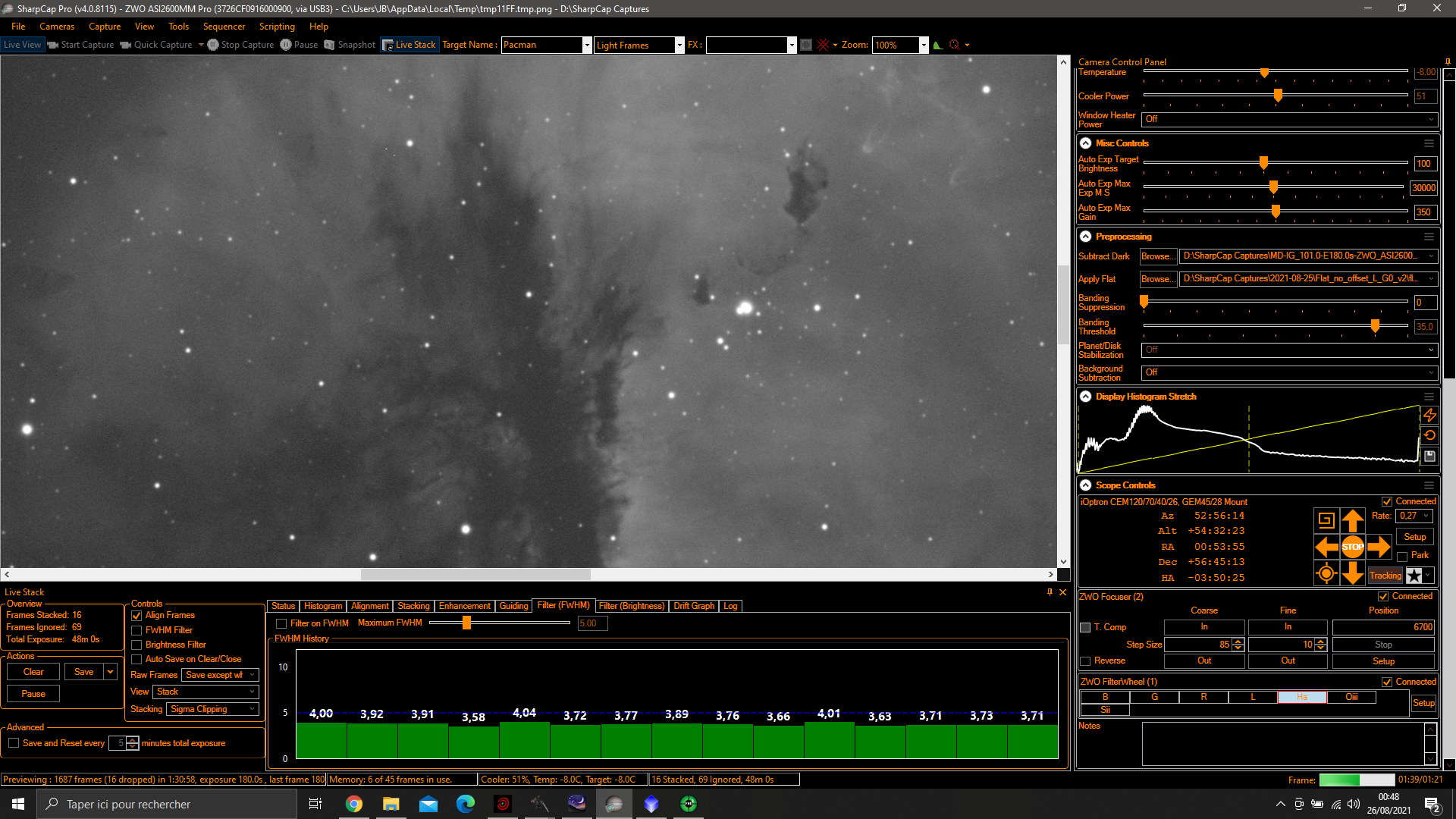The width and height of the screenshot is (1456, 819).
Task: Take a Snapshot from the toolbar
Action: [350, 45]
